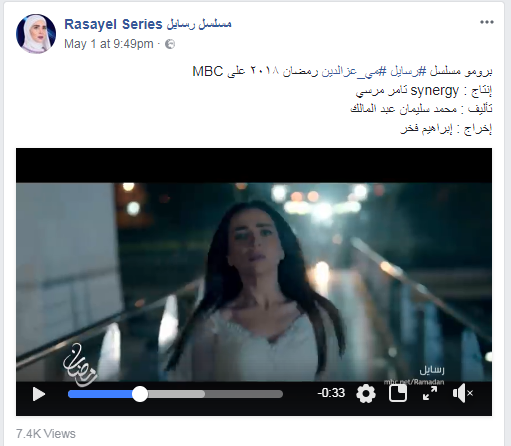511x446 pixels.
Task: Open the May 1 at 9:49pm timestamp
Action: [x=109, y=44]
